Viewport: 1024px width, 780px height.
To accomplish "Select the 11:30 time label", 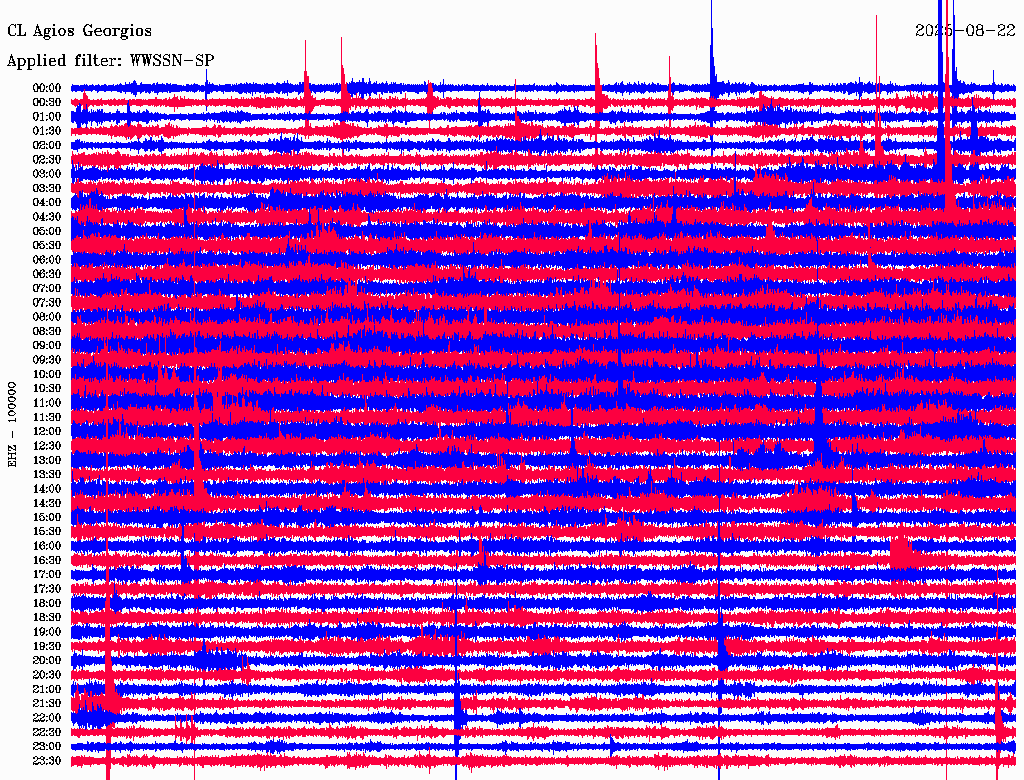I will tap(47, 417).
